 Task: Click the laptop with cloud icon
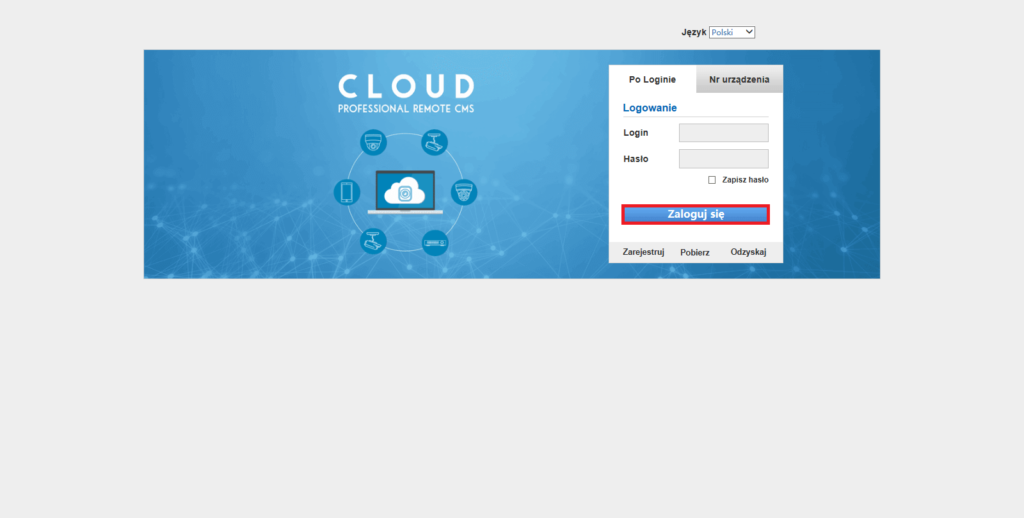point(405,192)
